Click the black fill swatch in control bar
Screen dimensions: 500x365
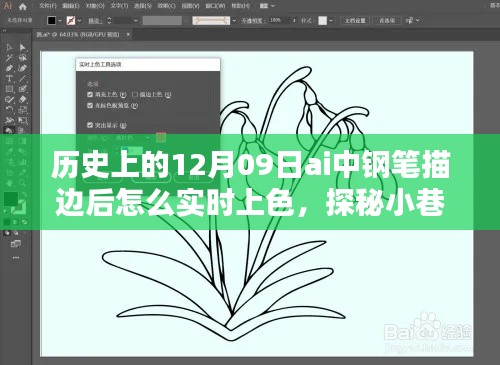(51, 21)
